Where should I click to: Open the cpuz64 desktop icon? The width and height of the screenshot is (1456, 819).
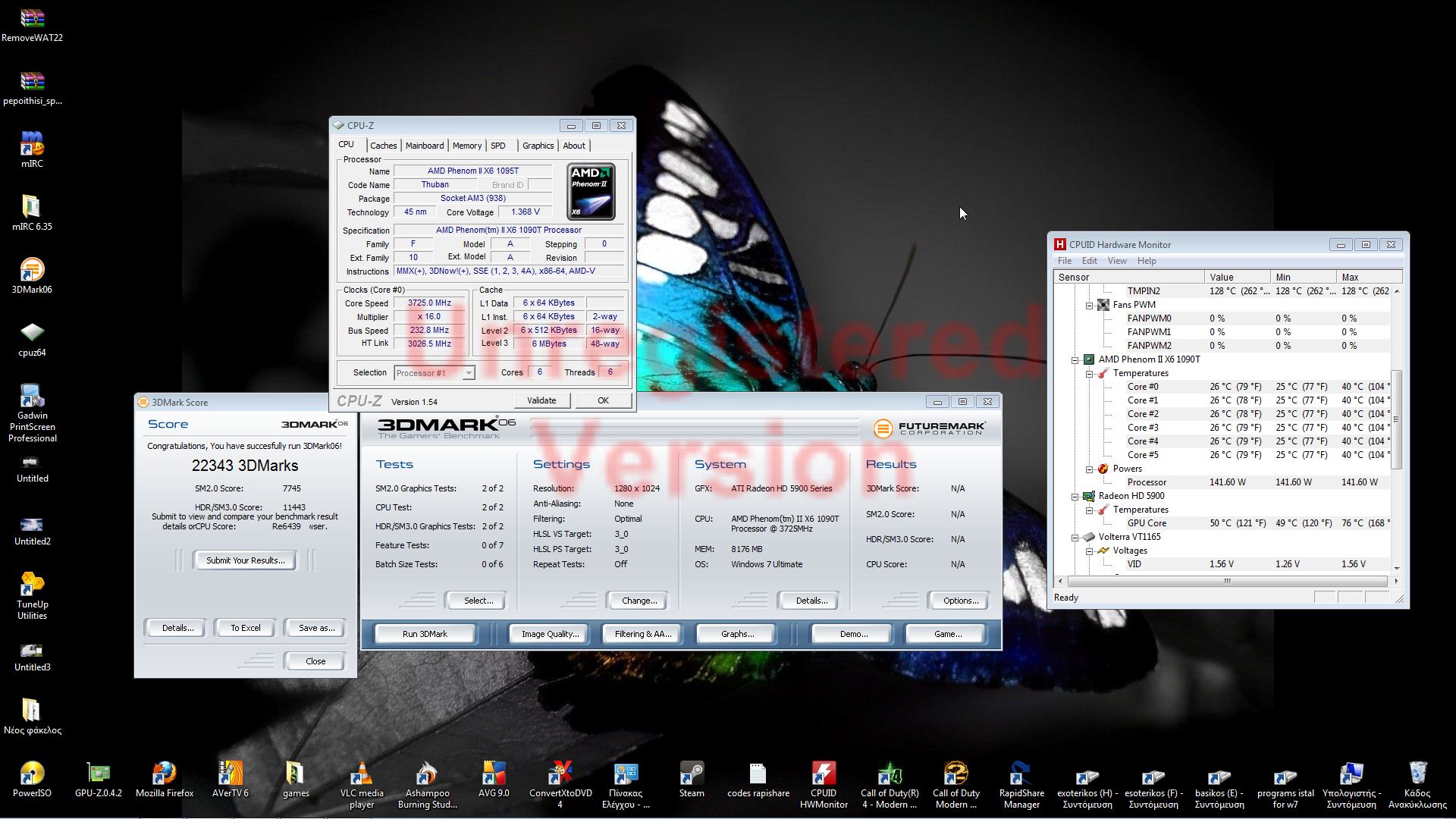(x=32, y=339)
